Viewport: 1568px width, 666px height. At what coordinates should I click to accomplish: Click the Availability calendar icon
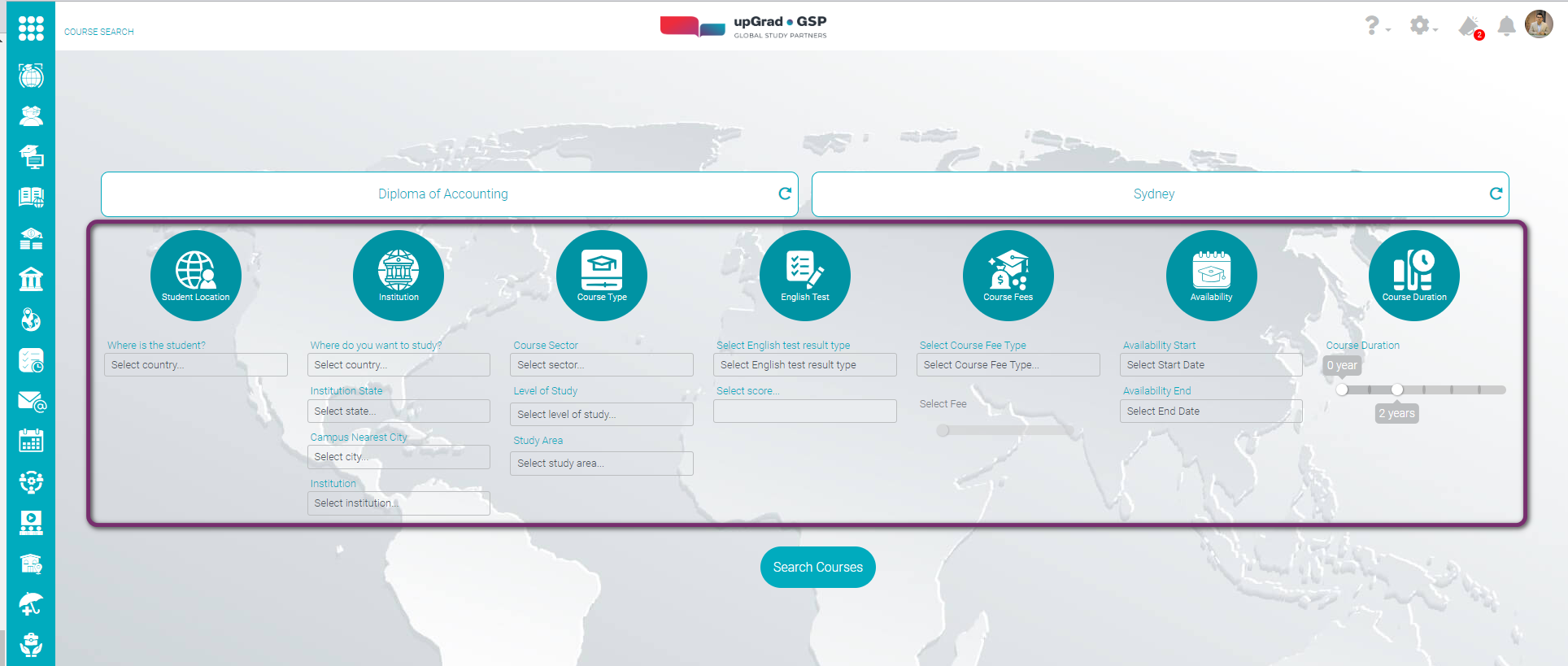[x=1211, y=275]
